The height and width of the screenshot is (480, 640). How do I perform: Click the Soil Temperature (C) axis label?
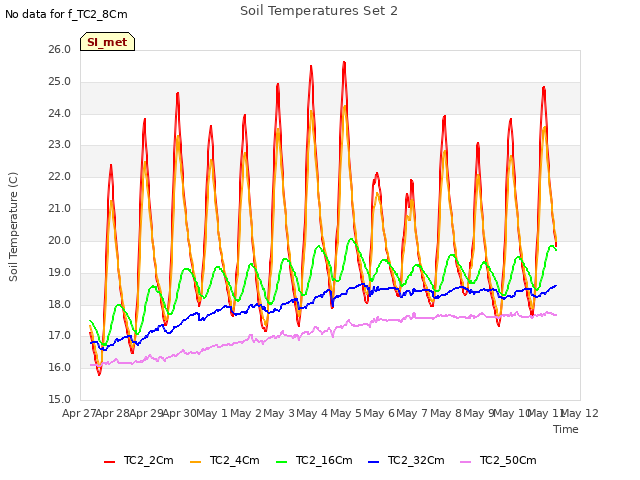tap(13, 227)
